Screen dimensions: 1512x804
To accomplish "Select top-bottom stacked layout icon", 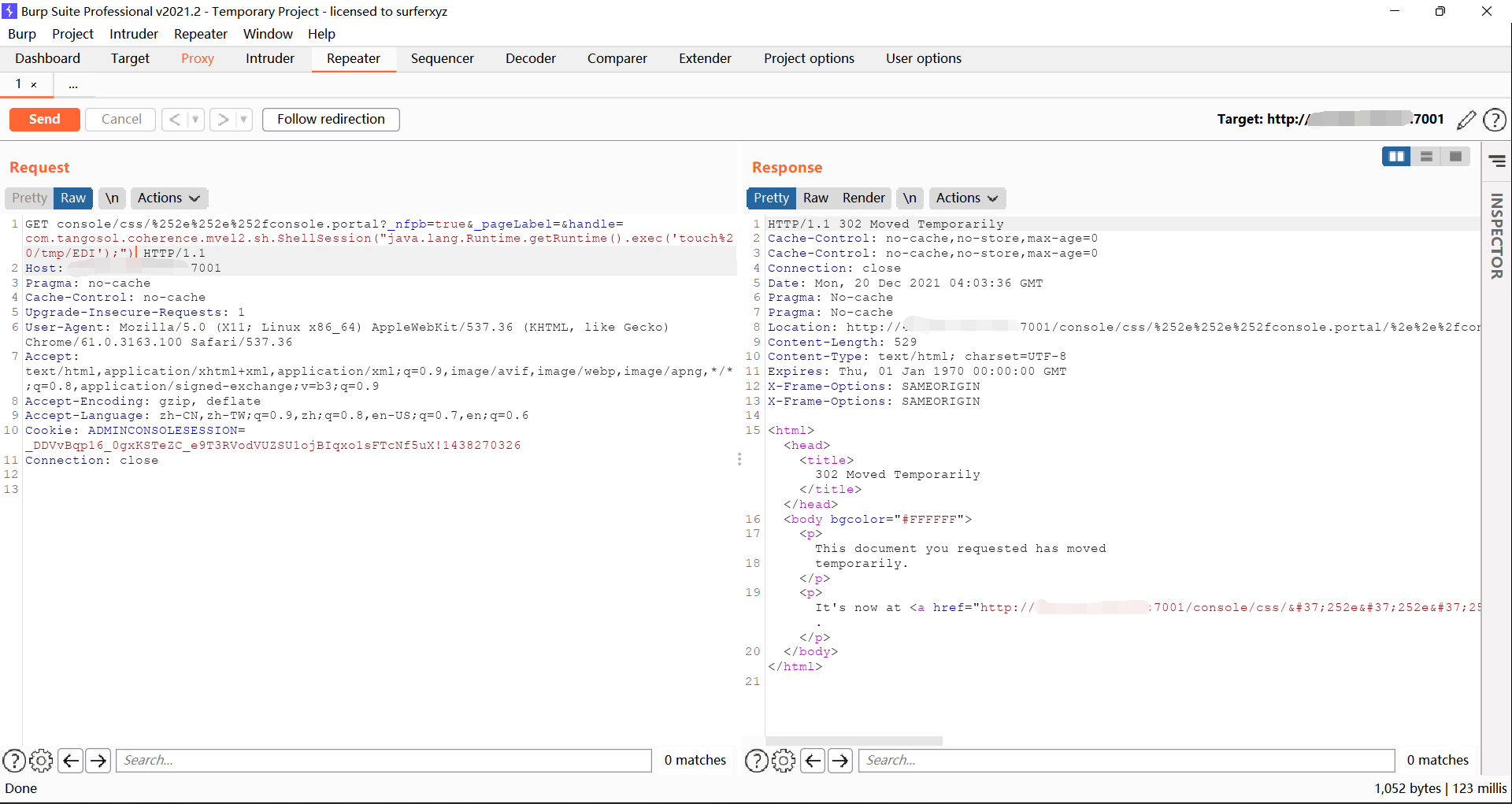I will (x=1426, y=157).
